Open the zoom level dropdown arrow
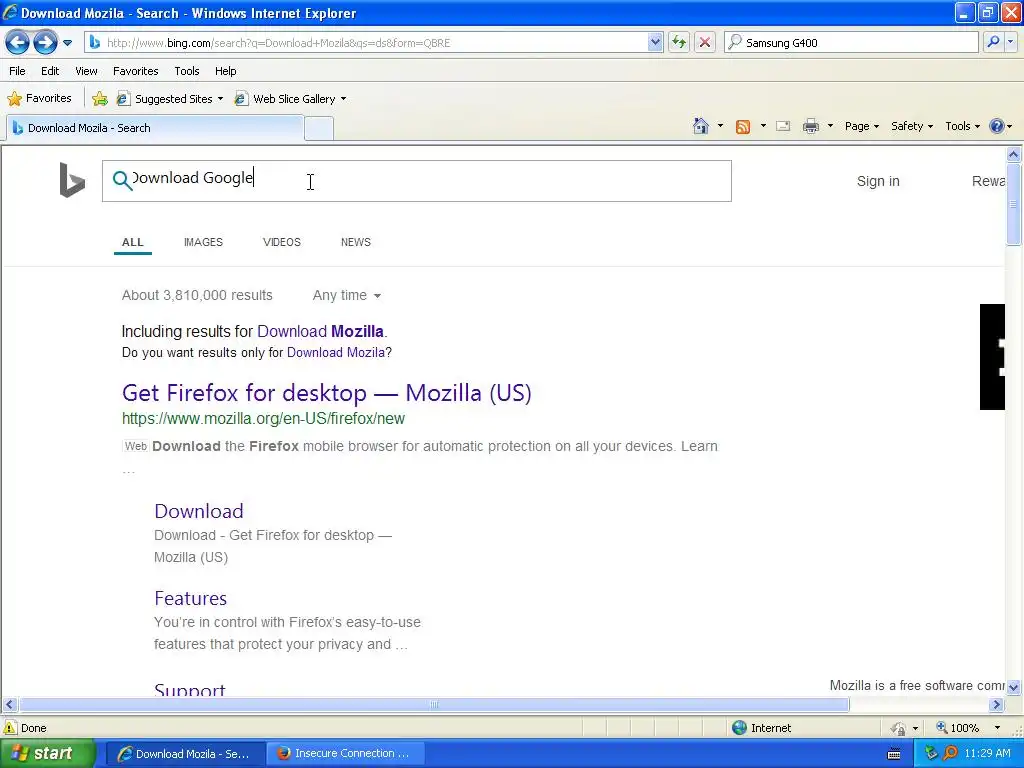Viewport: 1024px width, 768px height. [997, 728]
